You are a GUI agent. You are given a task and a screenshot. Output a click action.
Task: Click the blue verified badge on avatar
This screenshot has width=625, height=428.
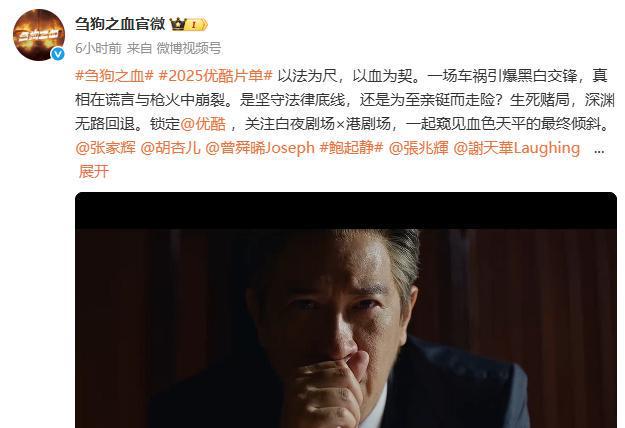58,54
